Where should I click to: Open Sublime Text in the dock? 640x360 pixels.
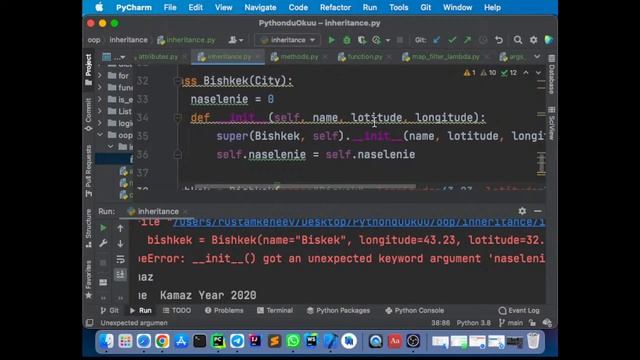[x=274, y=341]
